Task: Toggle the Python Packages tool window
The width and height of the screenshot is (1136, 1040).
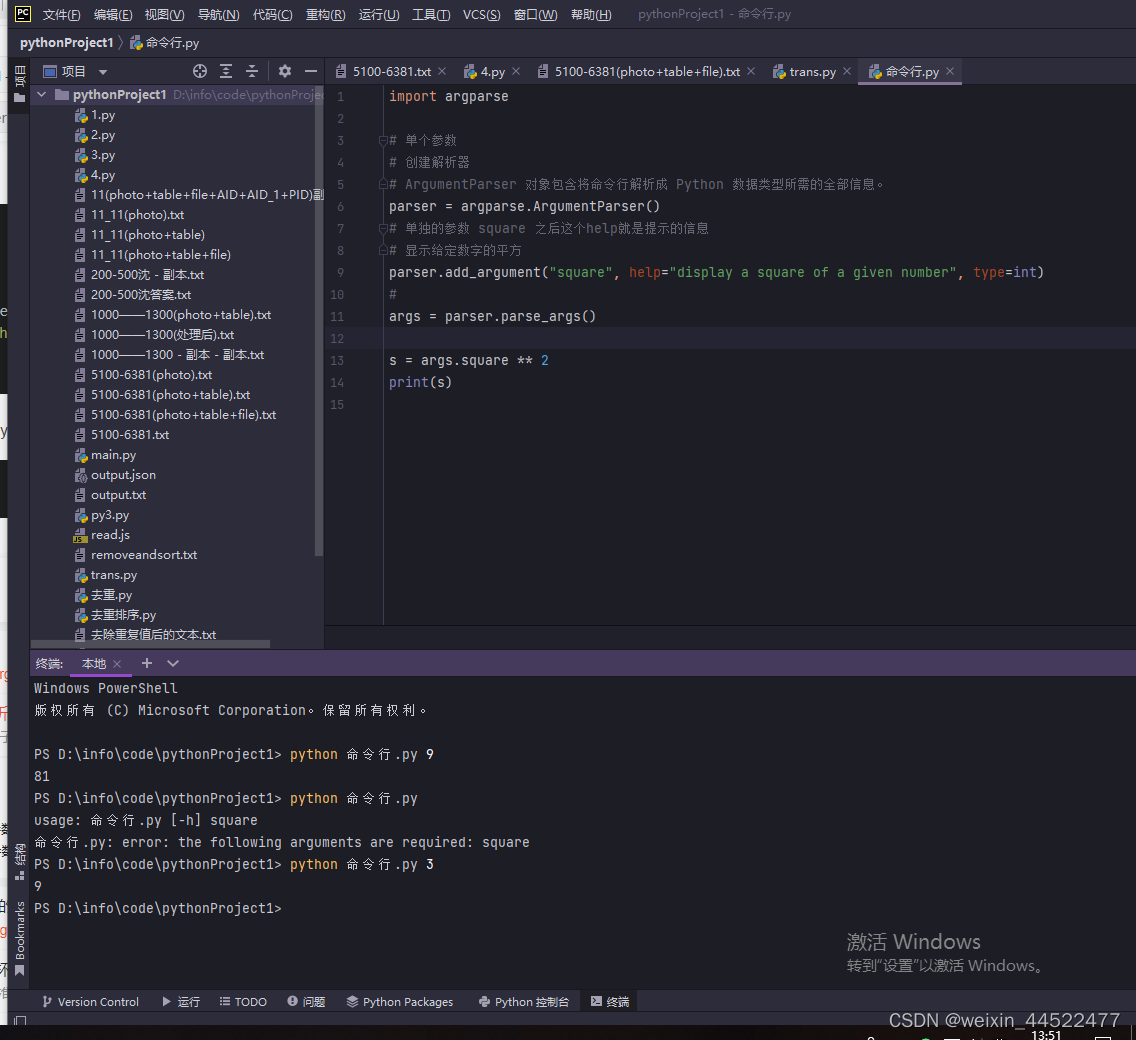Action: coord(399,1001)
